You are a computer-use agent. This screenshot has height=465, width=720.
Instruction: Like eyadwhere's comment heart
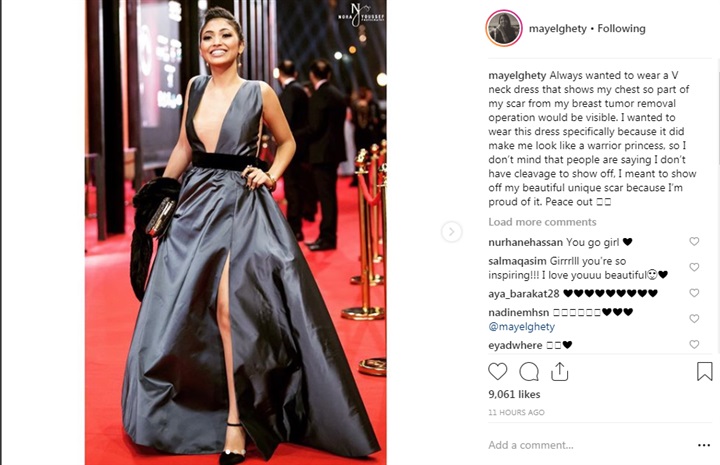(x=694, y=344)
